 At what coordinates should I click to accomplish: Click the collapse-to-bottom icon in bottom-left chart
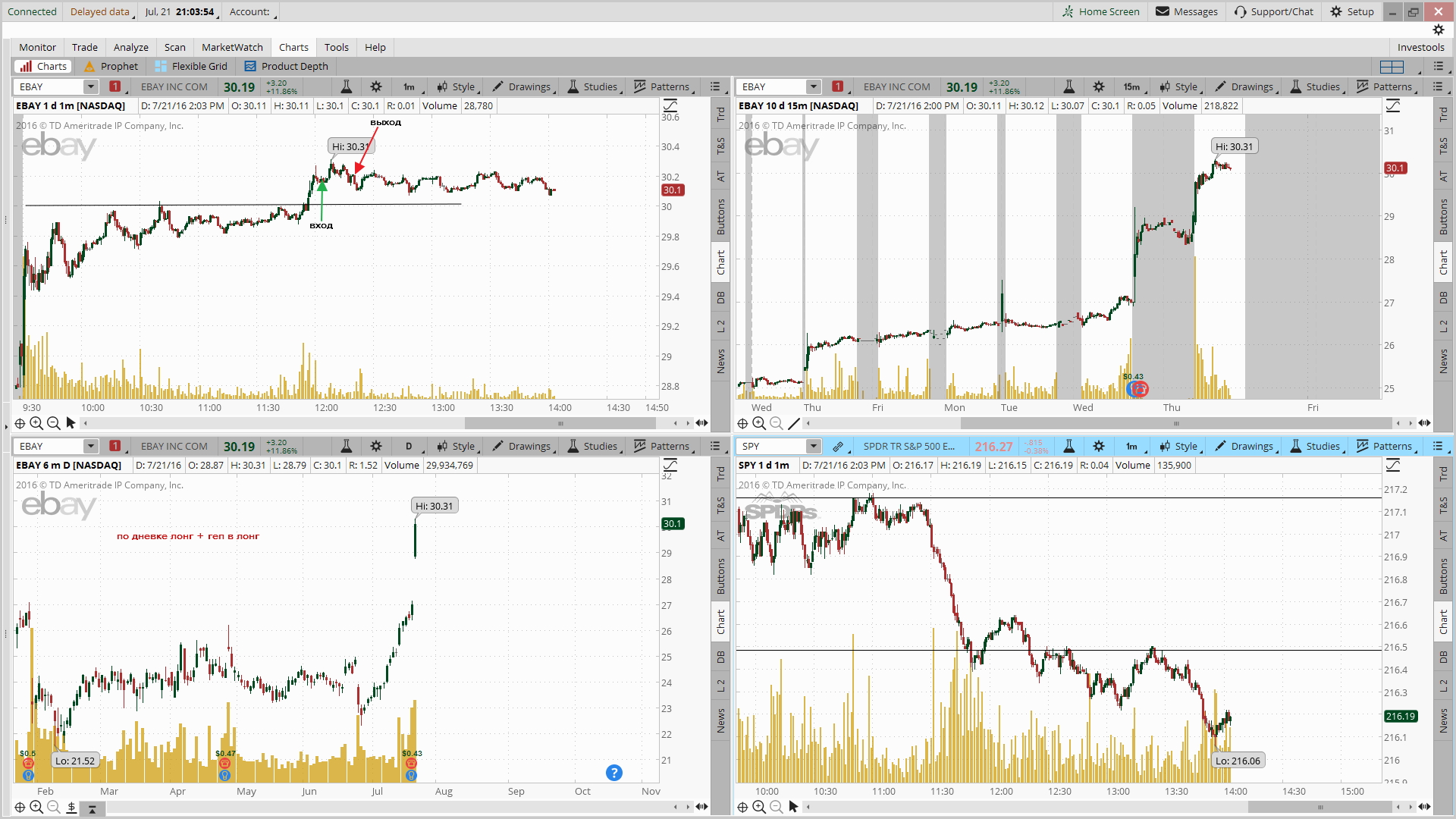(92, 808)
